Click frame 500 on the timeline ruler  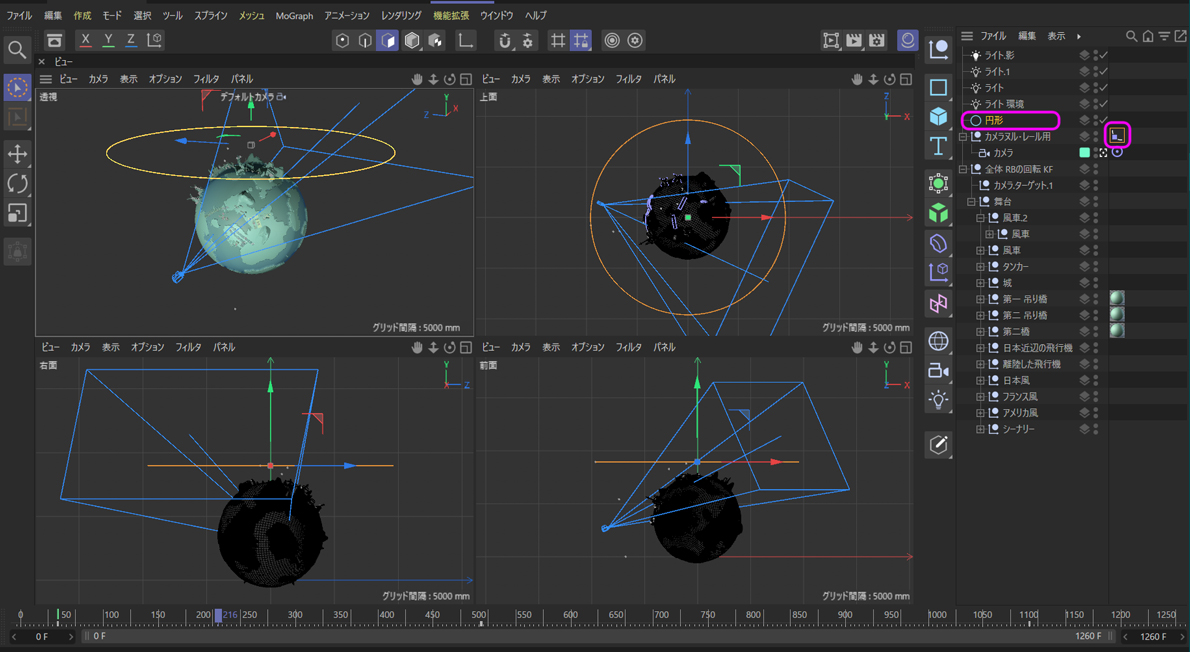[x=480, y=615]
